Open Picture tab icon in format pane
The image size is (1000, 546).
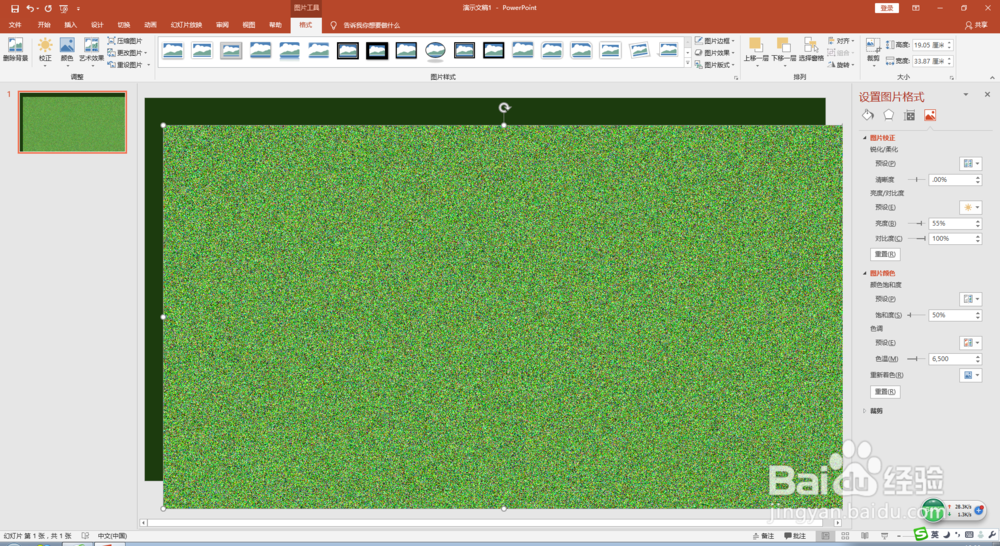930,115
